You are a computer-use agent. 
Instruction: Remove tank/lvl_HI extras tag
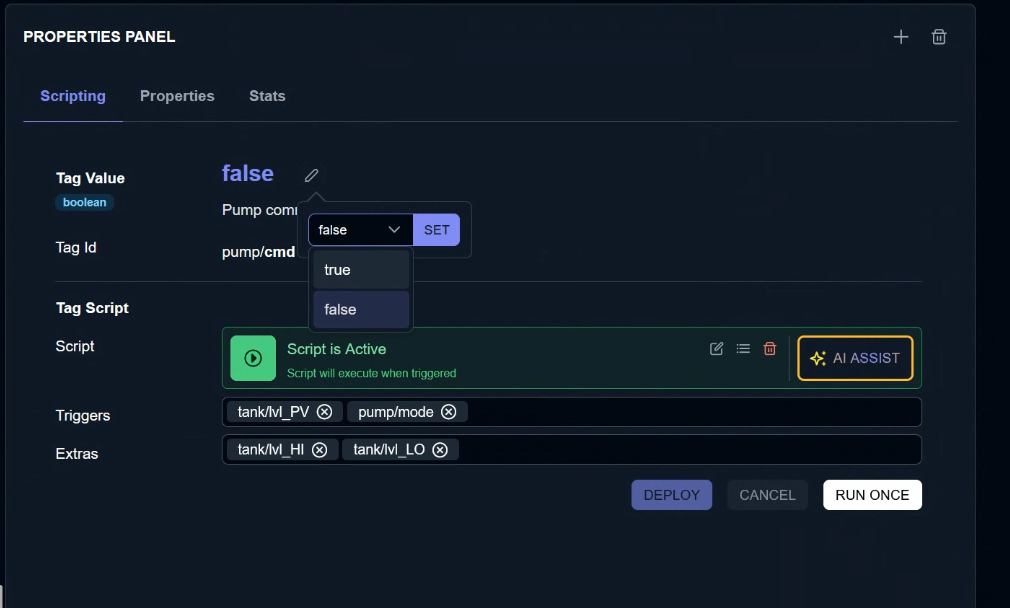(320, 450)
